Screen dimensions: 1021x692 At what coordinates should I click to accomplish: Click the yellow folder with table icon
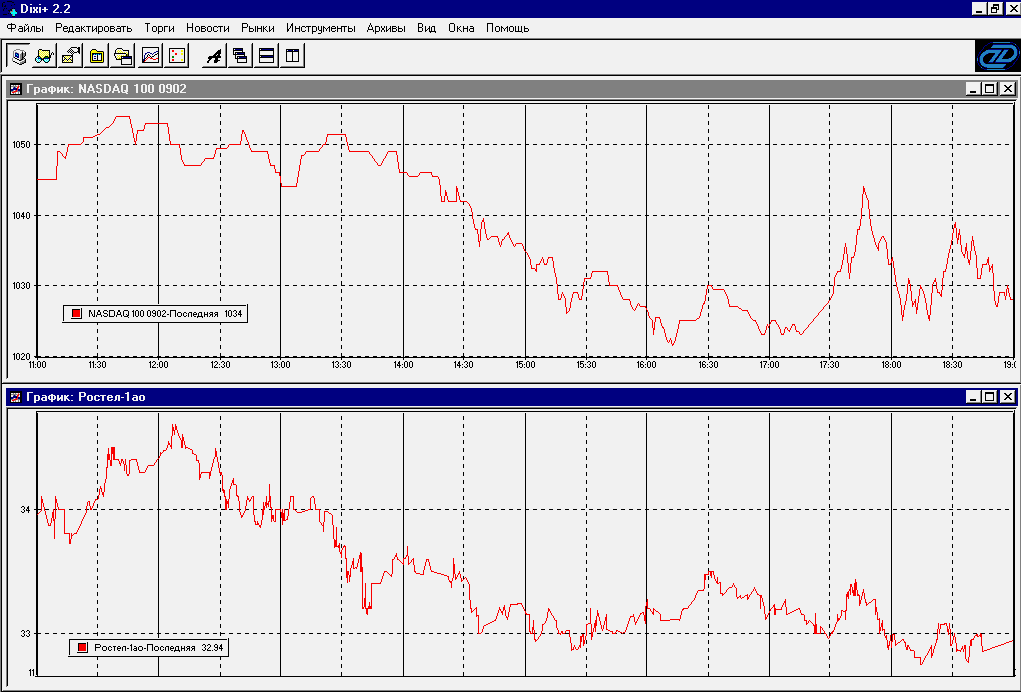97,56
